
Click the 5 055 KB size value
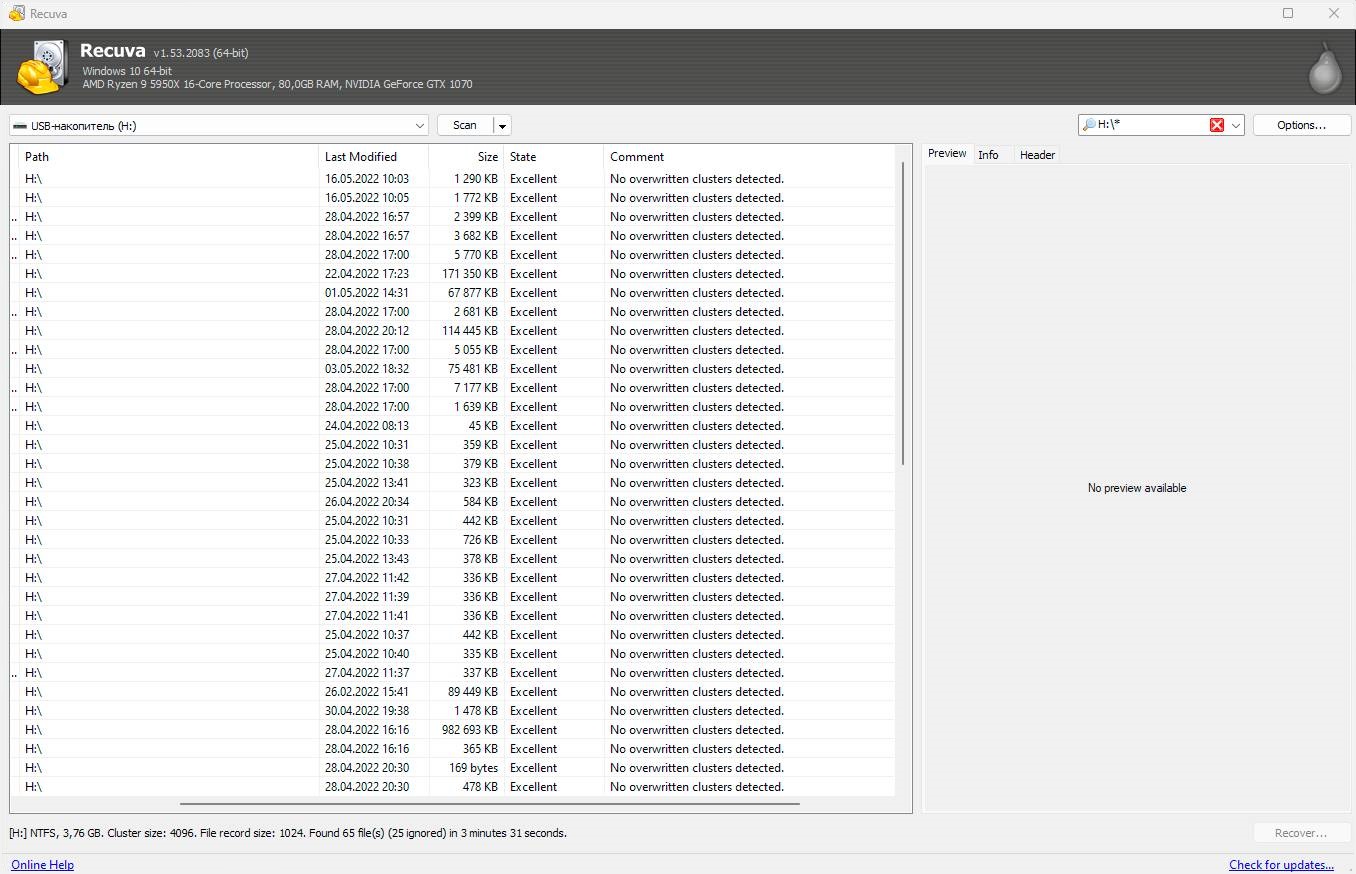[475, 350]
